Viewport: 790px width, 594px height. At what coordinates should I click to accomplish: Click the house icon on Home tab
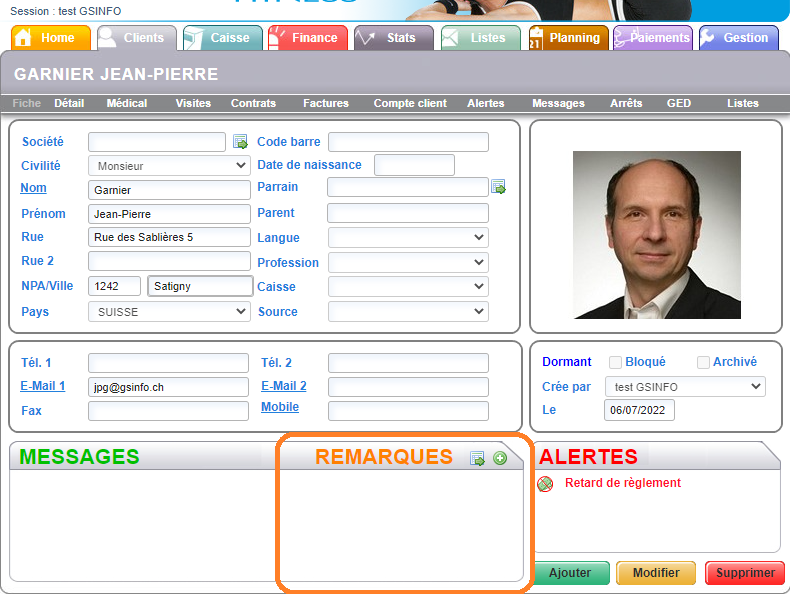pos(24,38)
